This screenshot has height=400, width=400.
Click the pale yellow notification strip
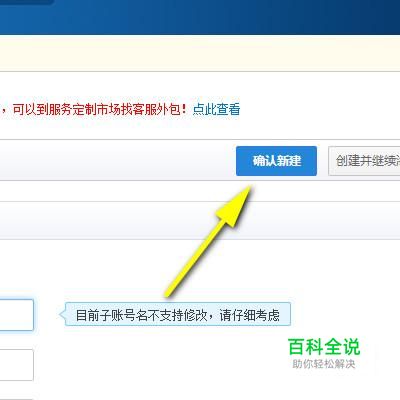coord(200,53)
